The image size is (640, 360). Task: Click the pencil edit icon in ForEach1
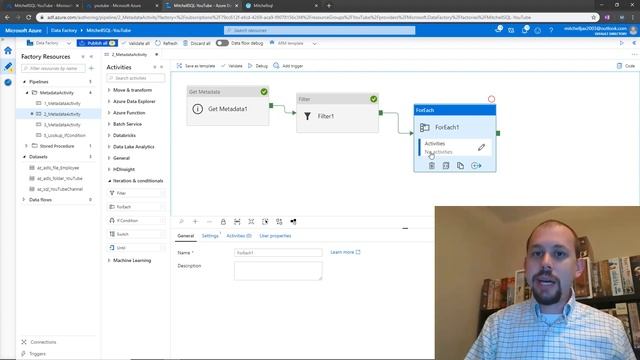(x=481, y=147)
